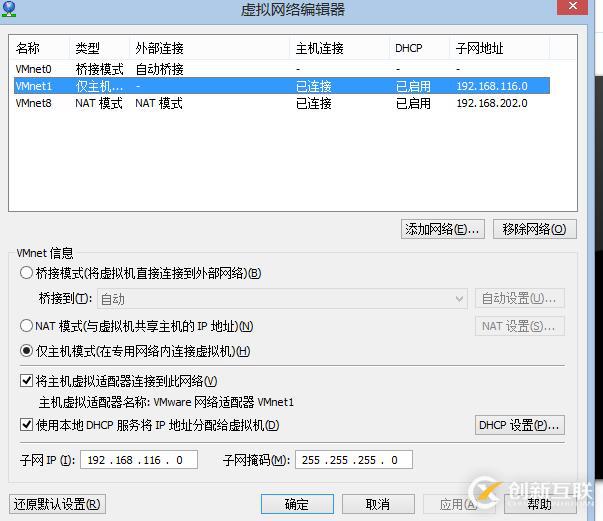Click the 主机虚拟适配器名称 label text
Viewport: 603px width, 521px height.
pyautogui.click(x=94, y=402)
